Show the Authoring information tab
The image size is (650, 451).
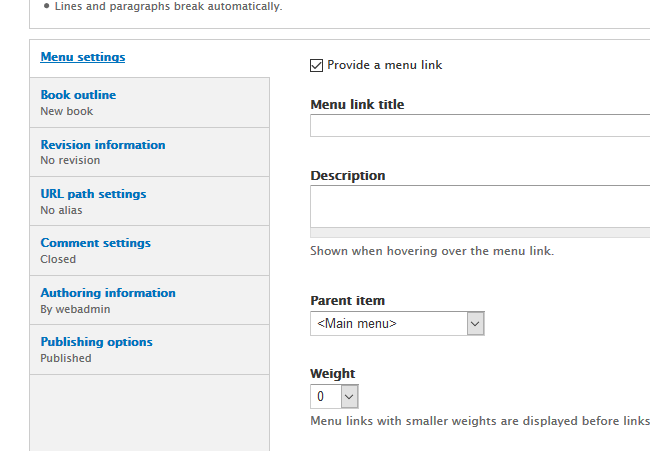[x=108, y=293]
